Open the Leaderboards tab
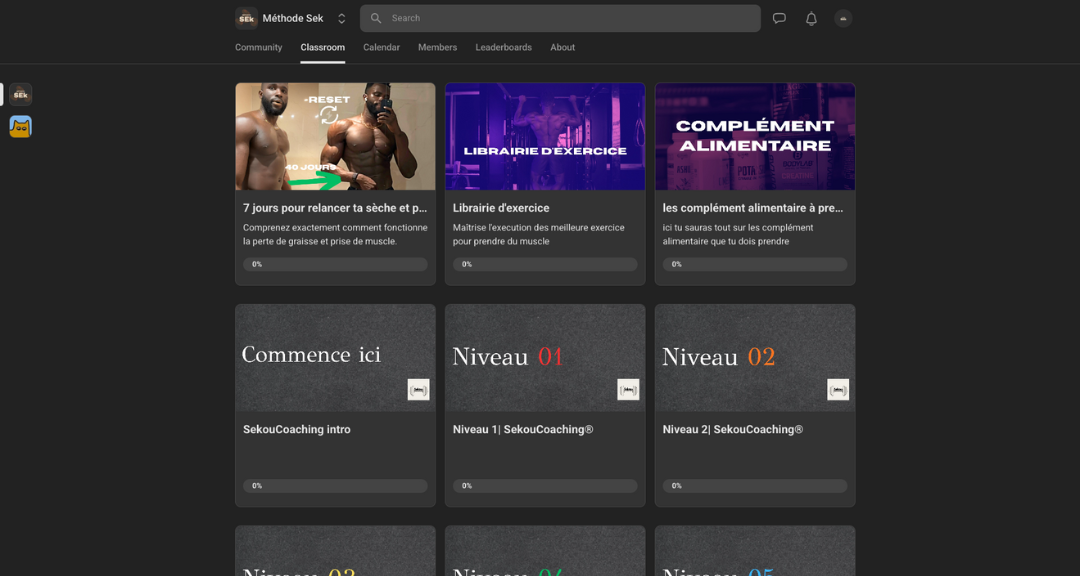This screenshot has height=576, width=1080. (x=503, y=47)
